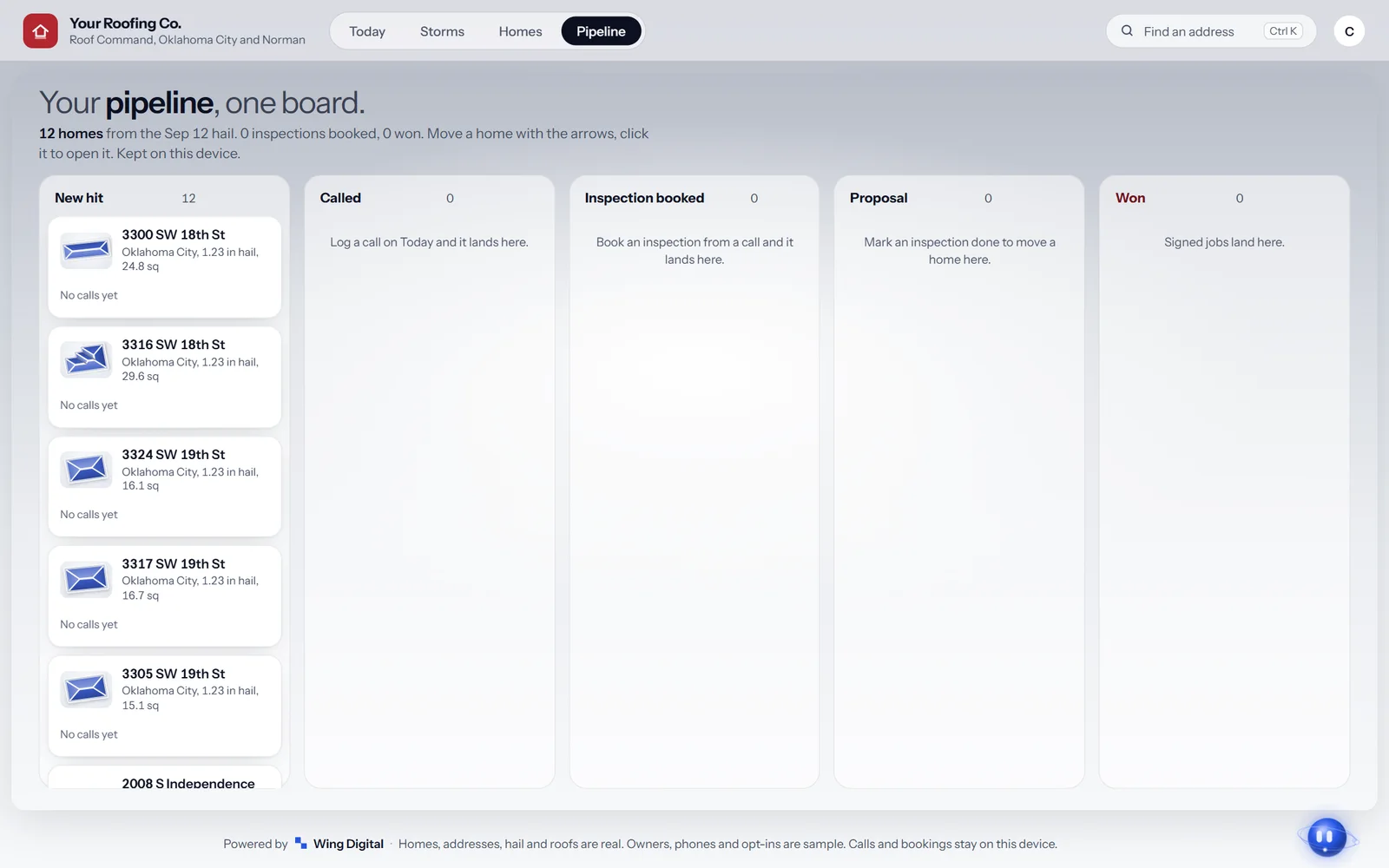The width and height of the screenshot is (1389, 868).
Task: Click the Ctrl K shortcut badge
Action: [1283, 31]
